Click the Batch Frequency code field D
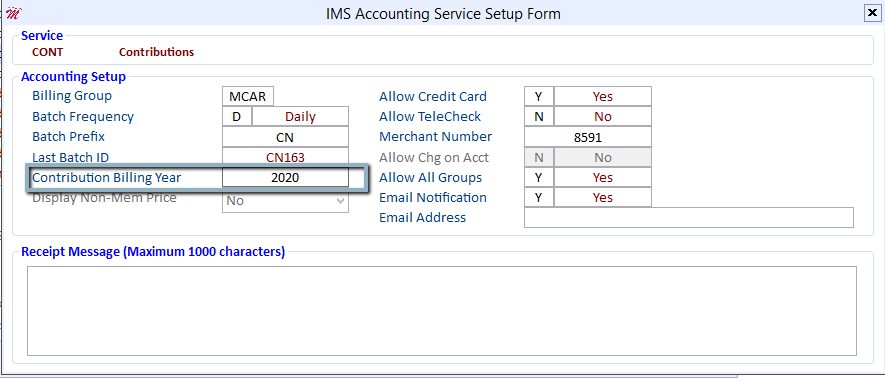885x378 pixels. (x=236, y=117)
